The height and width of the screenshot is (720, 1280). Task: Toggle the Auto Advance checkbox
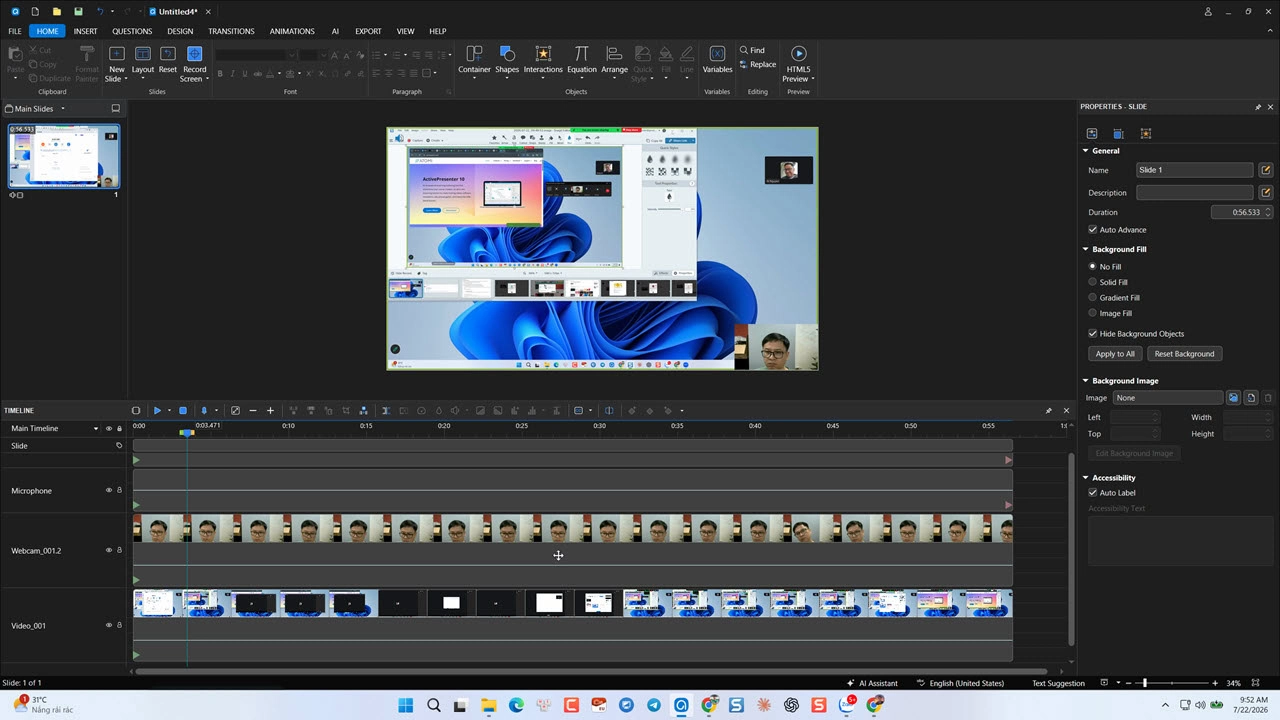point(1093,230)
